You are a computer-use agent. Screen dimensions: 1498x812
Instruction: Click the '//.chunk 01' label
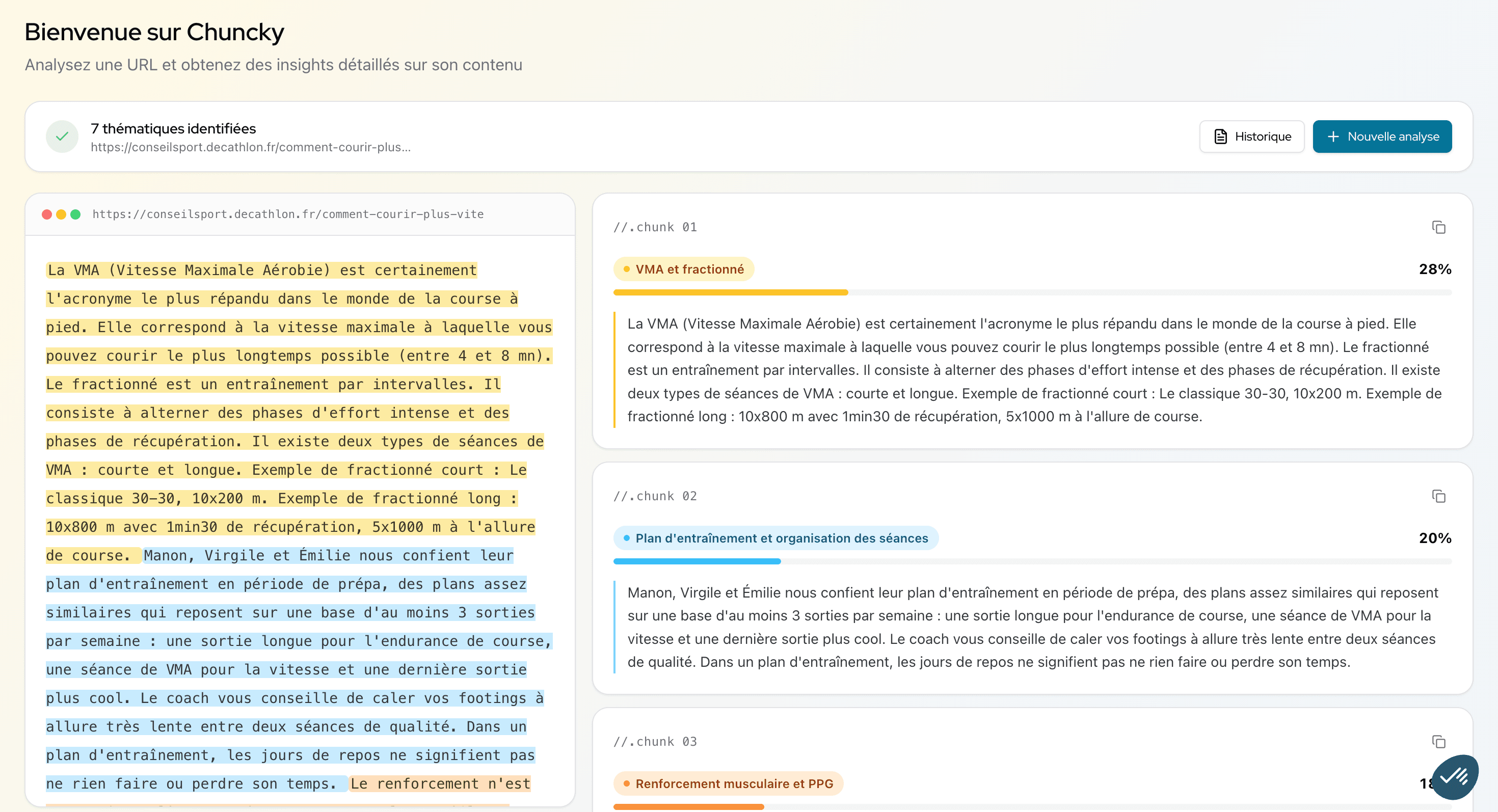[655, 227]
